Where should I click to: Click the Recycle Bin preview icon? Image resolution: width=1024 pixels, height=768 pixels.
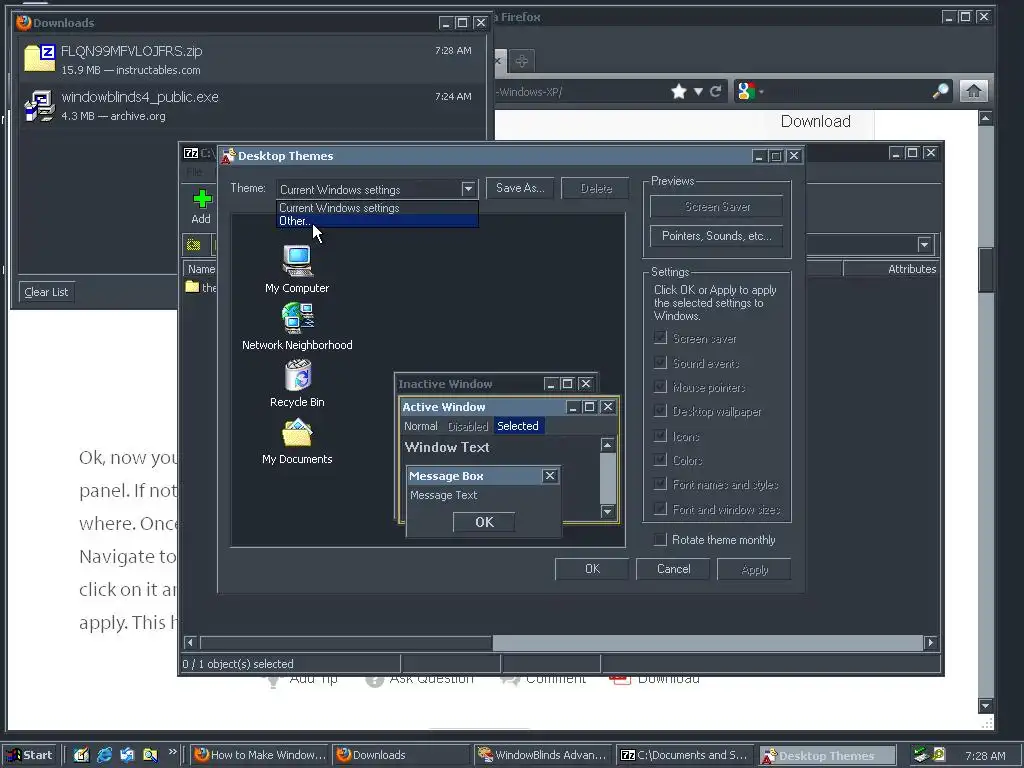(298, 376)
